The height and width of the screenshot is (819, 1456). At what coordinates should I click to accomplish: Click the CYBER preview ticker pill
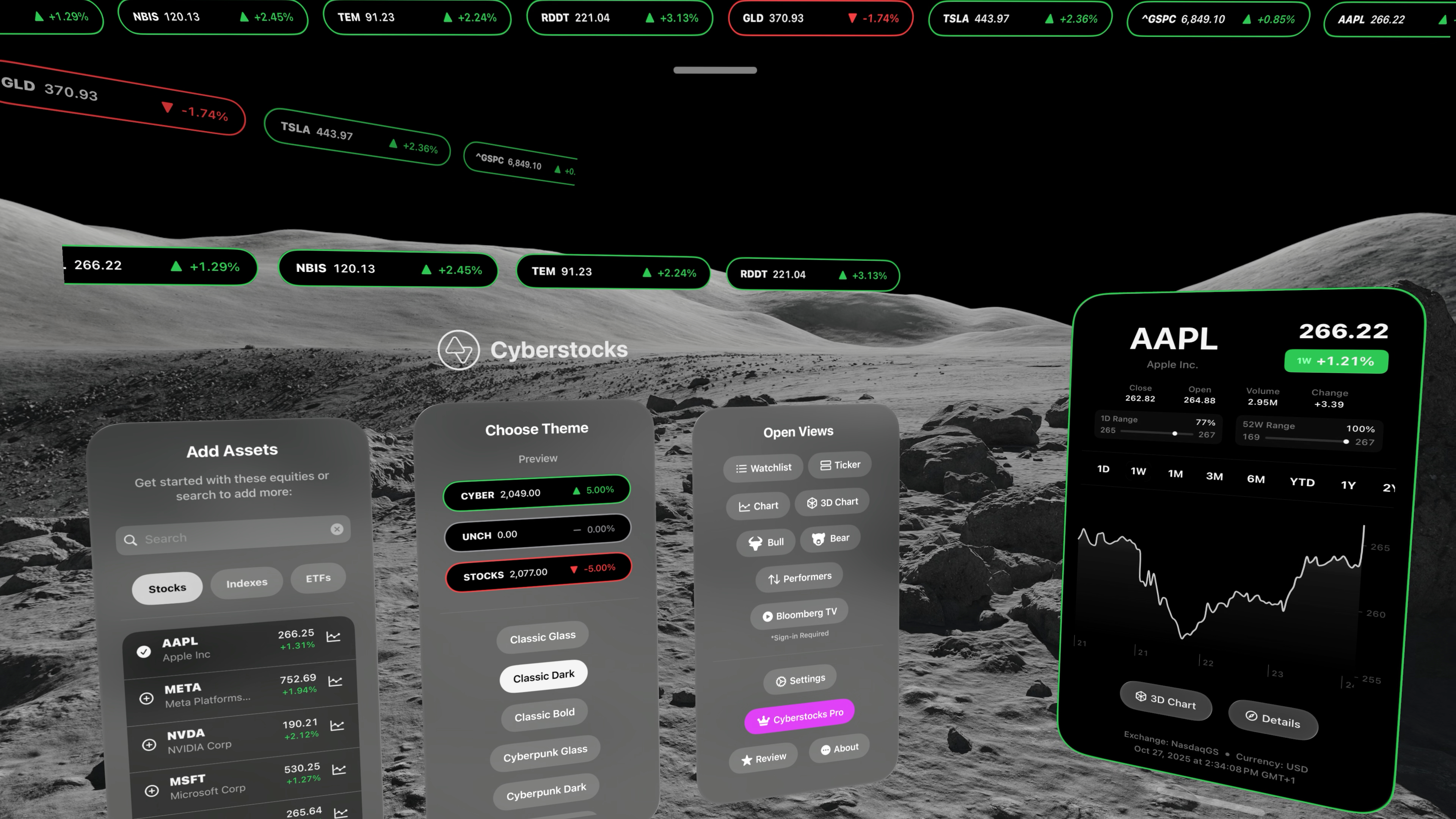[x=537, y=492]
